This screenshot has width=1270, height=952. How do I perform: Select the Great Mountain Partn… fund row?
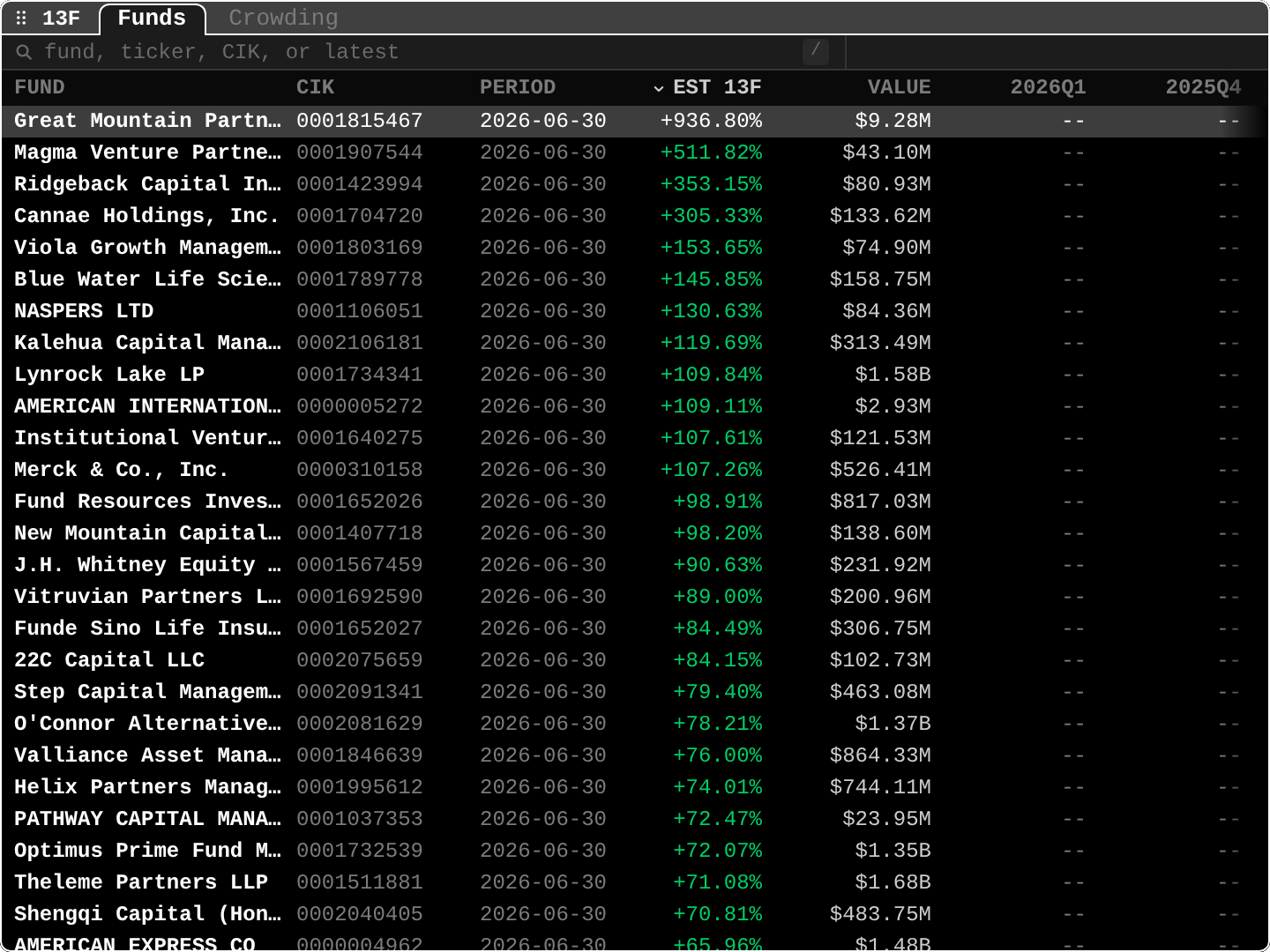(635, 121)
